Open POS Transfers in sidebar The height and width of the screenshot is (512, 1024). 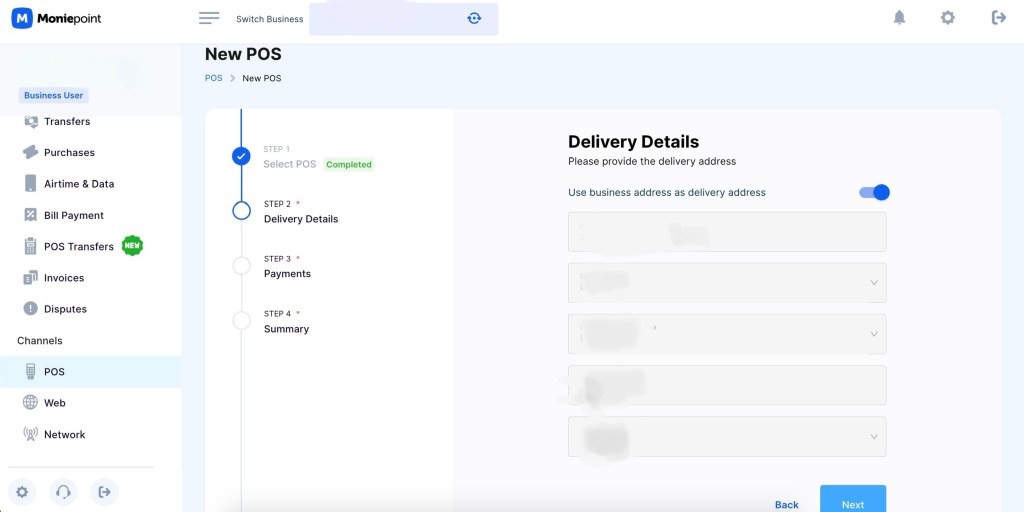click(x=78, y=246)
